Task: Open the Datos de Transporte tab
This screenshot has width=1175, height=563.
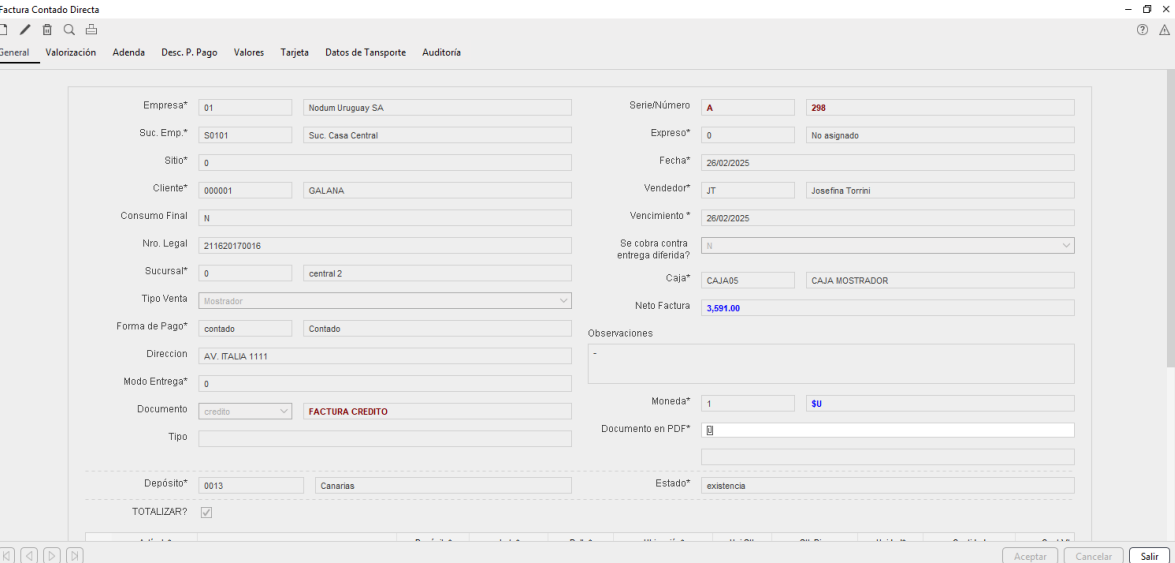Action: click(365, 52)
